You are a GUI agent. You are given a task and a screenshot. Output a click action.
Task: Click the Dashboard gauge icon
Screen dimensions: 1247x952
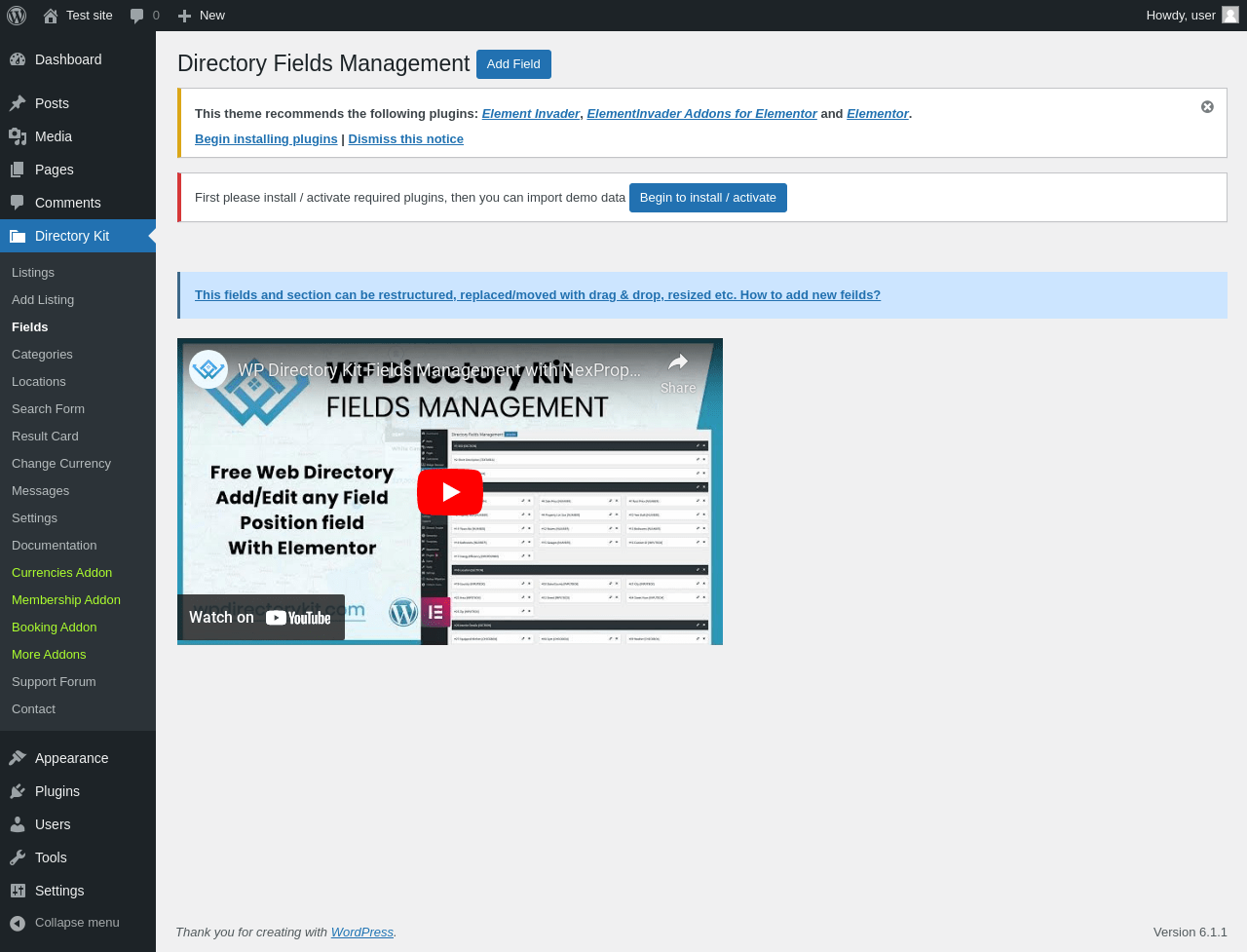coord(18,59)
